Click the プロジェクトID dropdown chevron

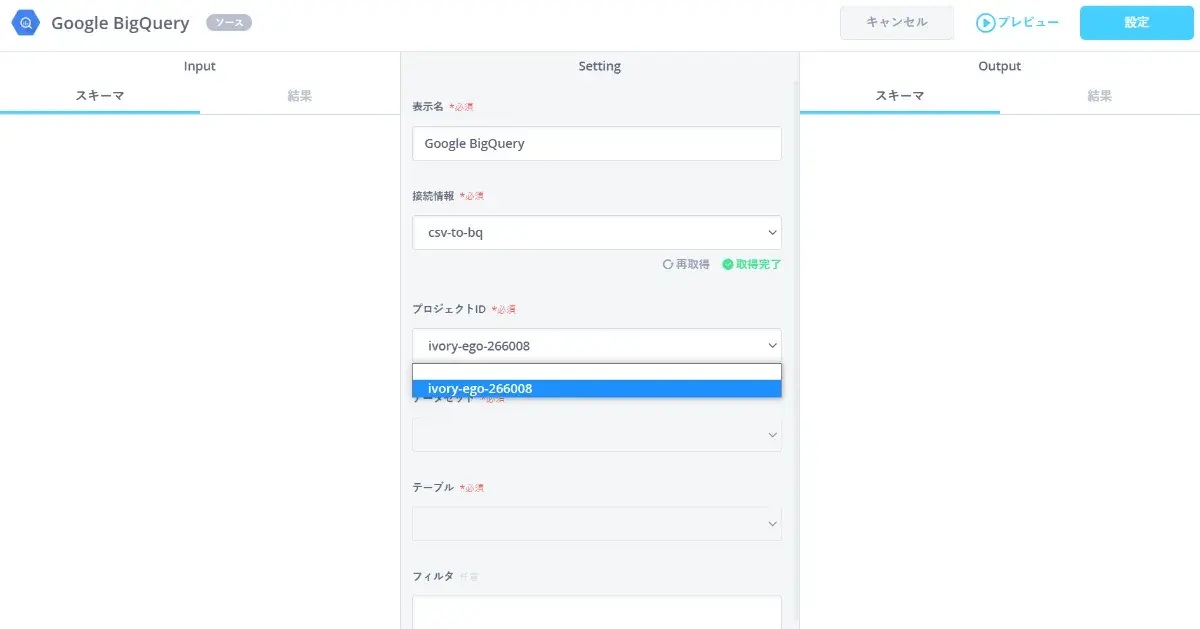pos(772,345)
